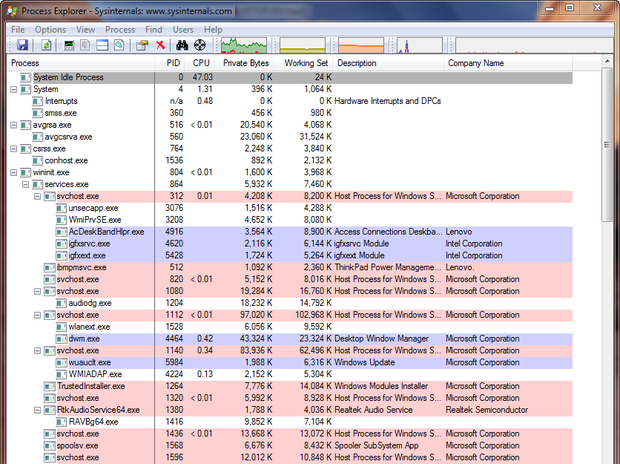
Task: Click the icon beside spoolsv.exe
Action: 49,445
